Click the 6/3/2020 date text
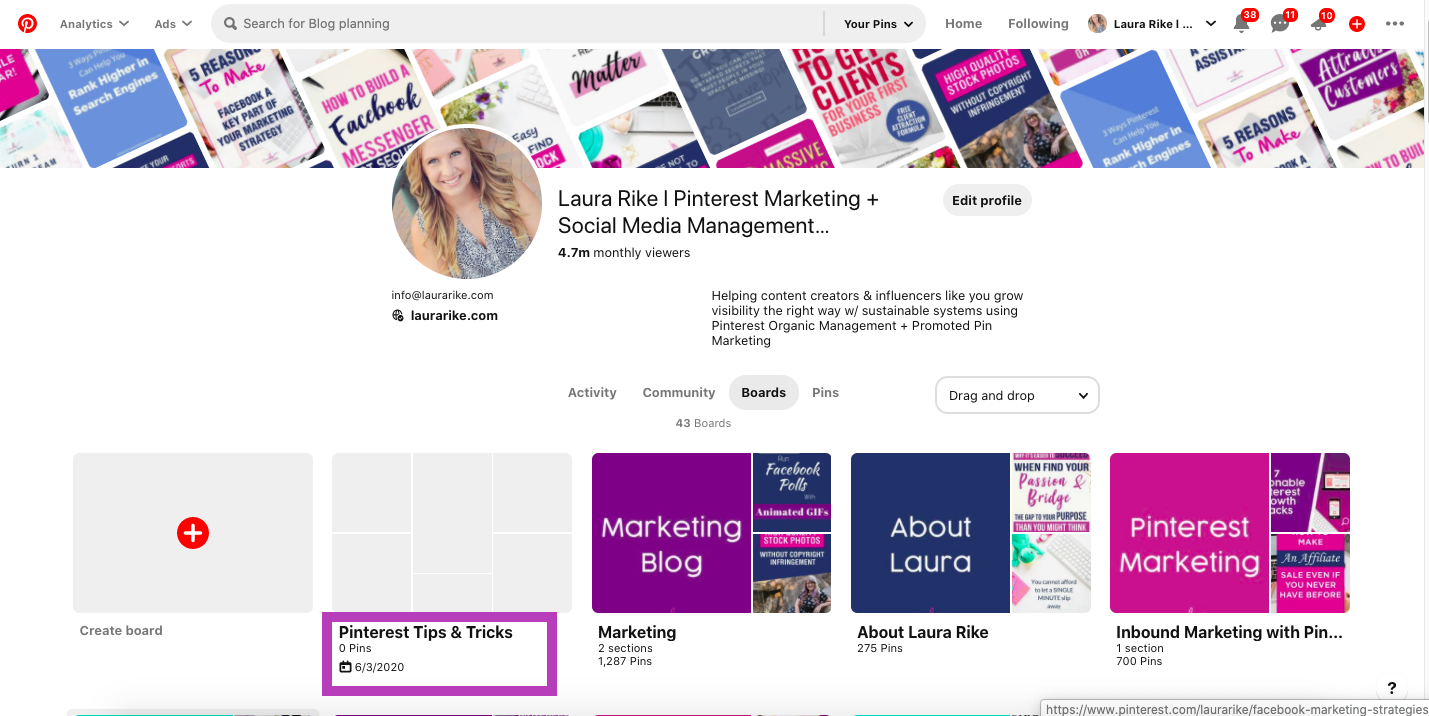The image size is (1429, 716). click(x=379, y=667)
